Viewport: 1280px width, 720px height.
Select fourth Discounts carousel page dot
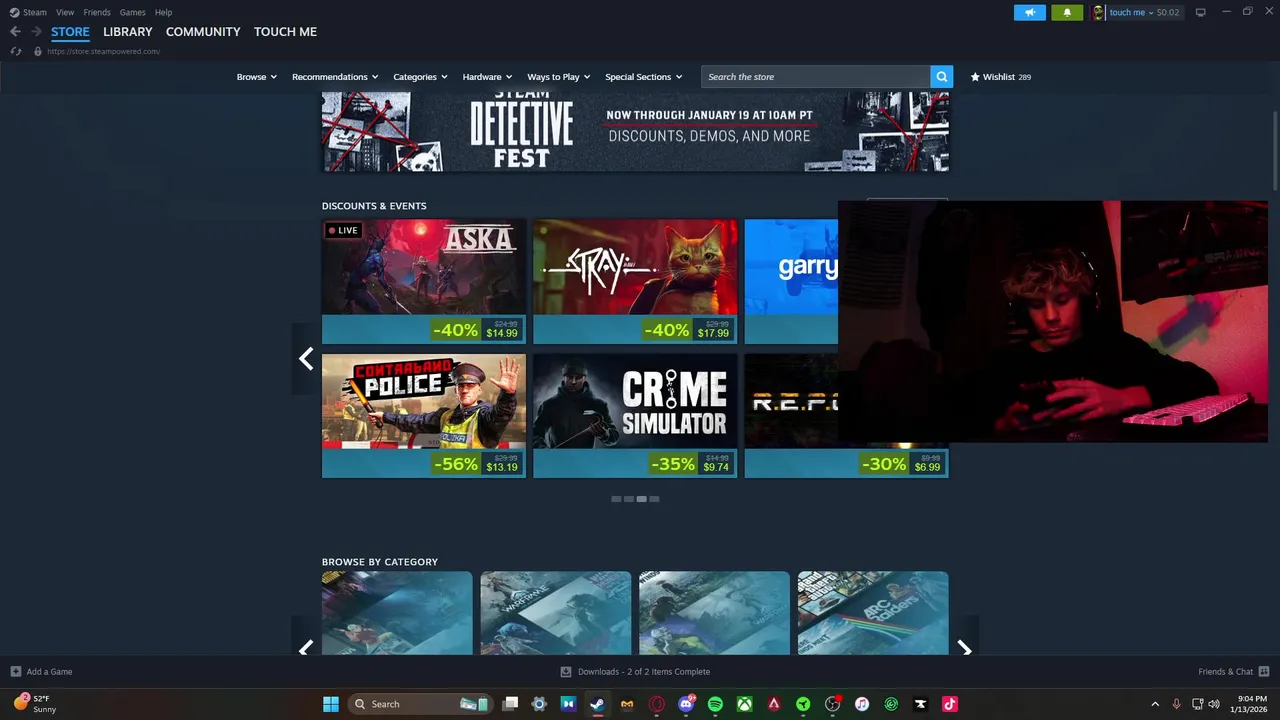click(x=654, y=499)
